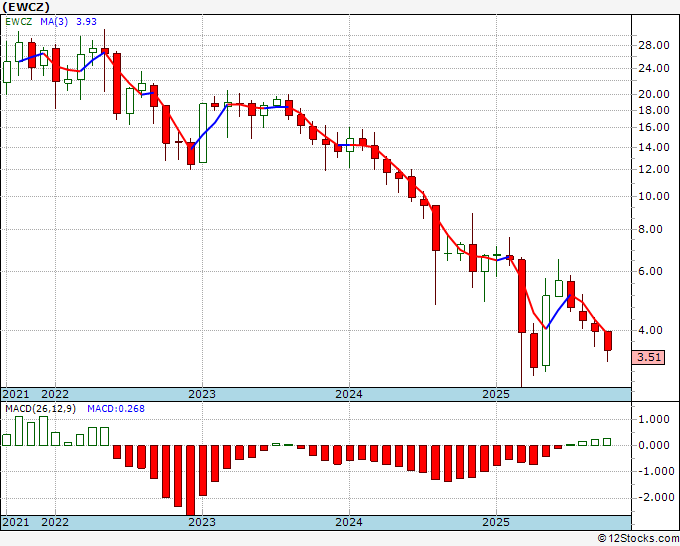Click 2022 on the price chart timeline
Screen dimensions: 680x546
click(55, 394)
